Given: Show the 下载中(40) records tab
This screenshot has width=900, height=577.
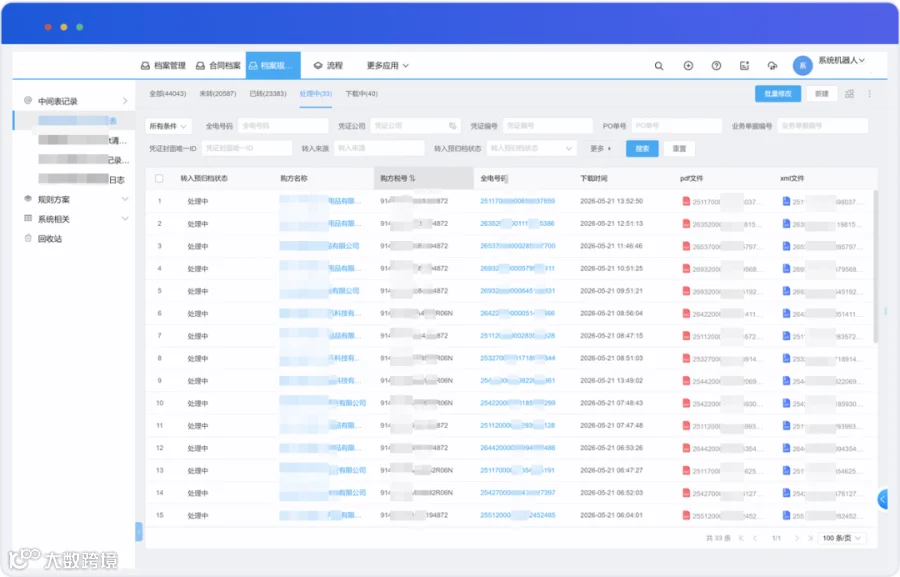Looking at the screenshot, I should click(x=362, y=94).
